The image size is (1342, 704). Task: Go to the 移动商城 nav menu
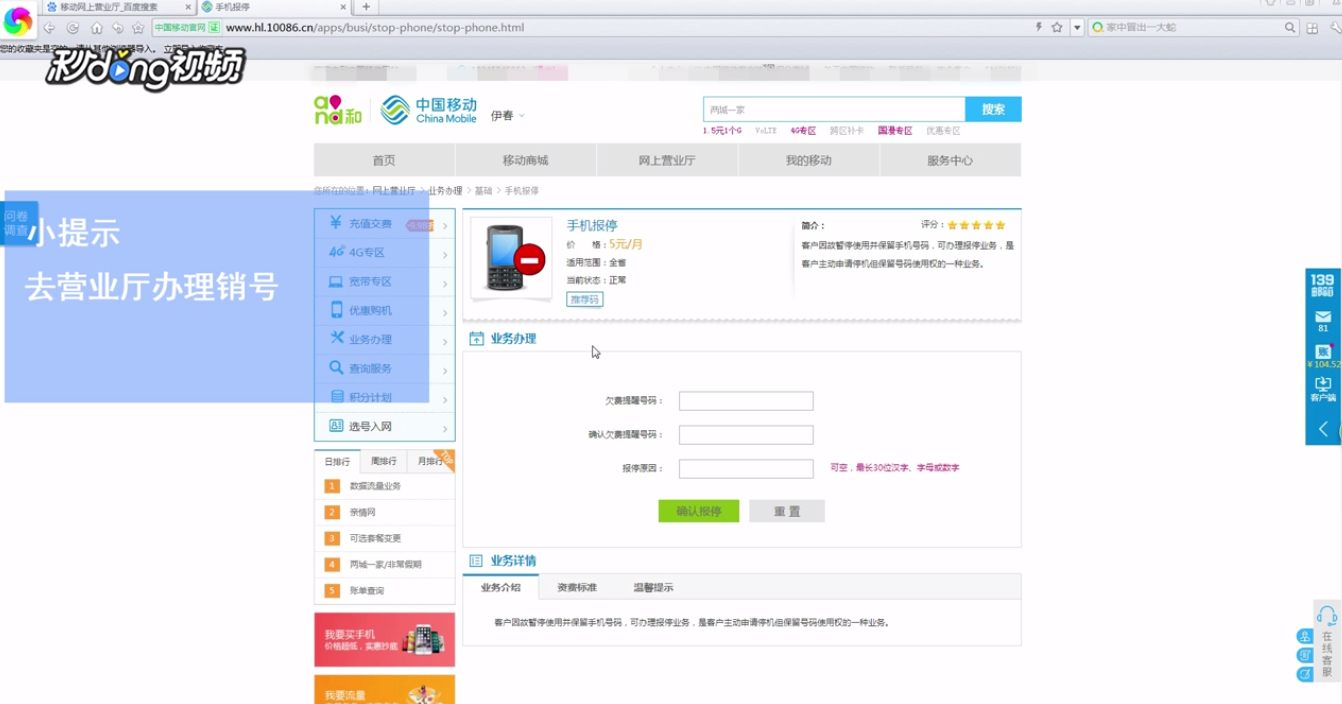525,160
